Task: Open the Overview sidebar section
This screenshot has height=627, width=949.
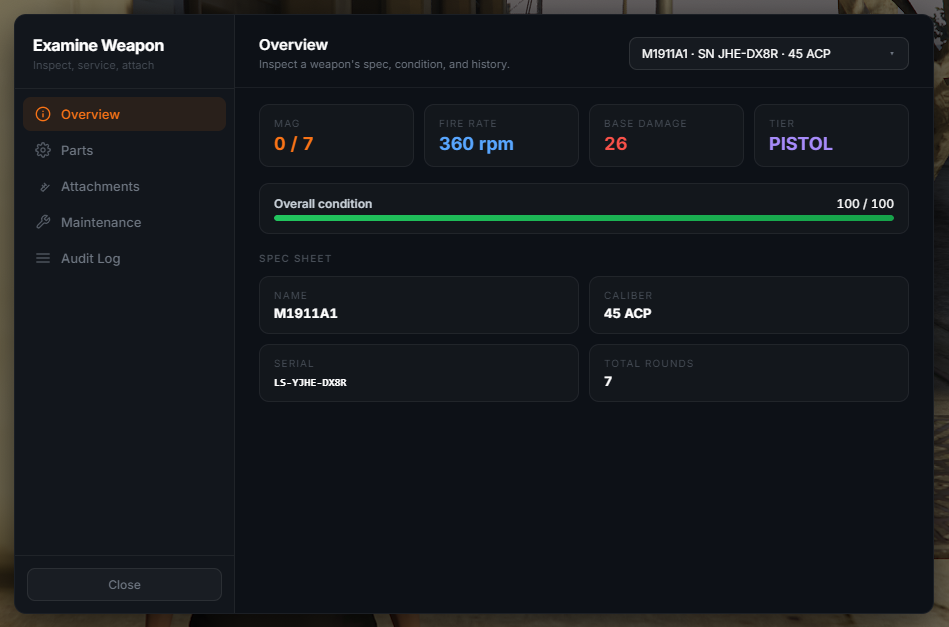Action: pos(124,114)
